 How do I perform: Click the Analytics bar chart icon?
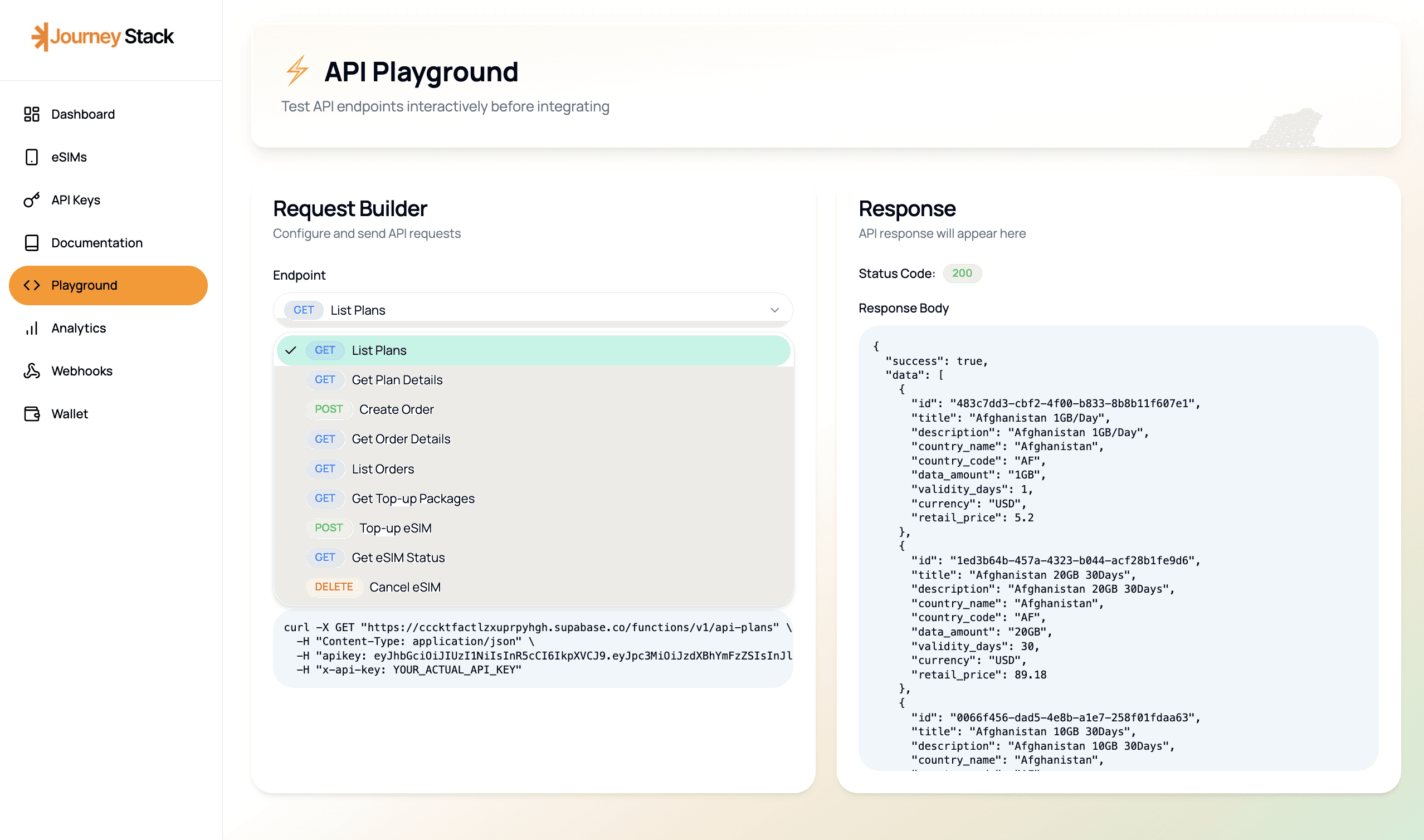(x=32, y=328)
